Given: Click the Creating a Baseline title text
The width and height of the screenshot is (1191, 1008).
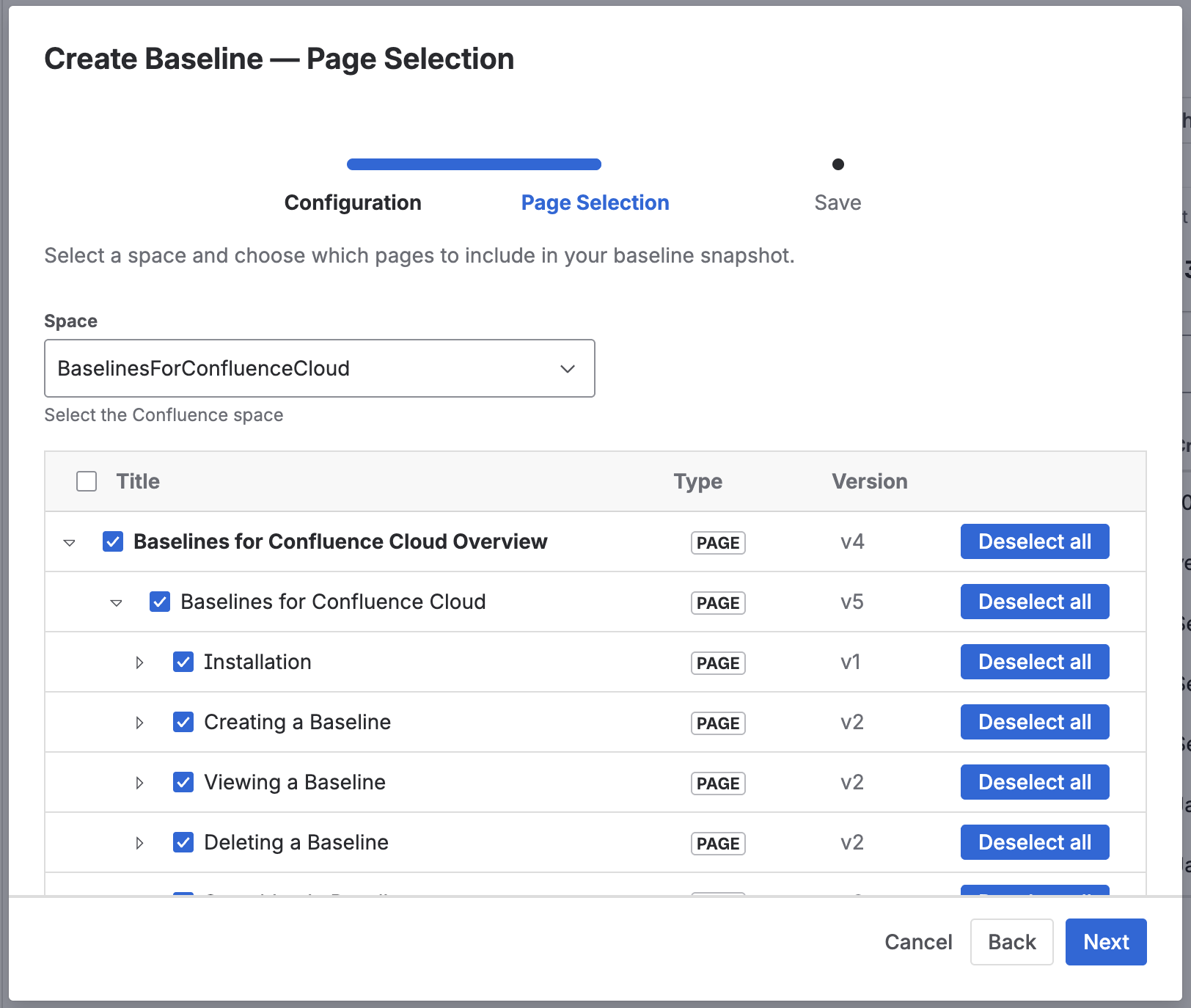Looking at the screenshot, I should point(297,722).
